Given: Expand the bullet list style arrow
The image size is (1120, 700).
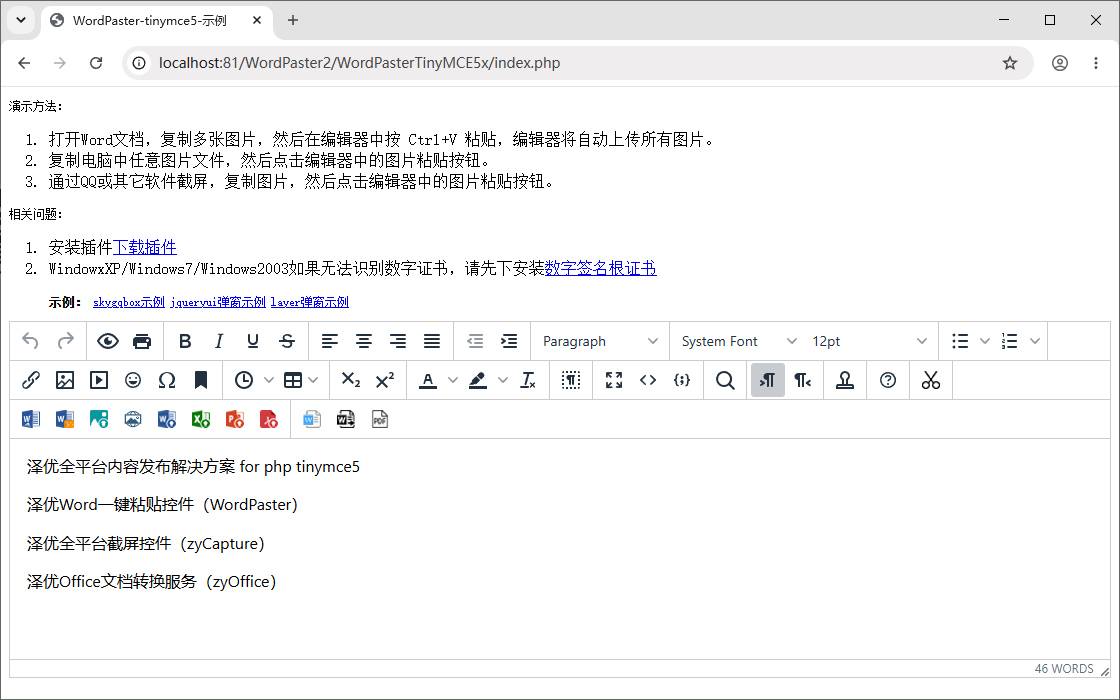Looking at the screenshot, I should point(985,341).
